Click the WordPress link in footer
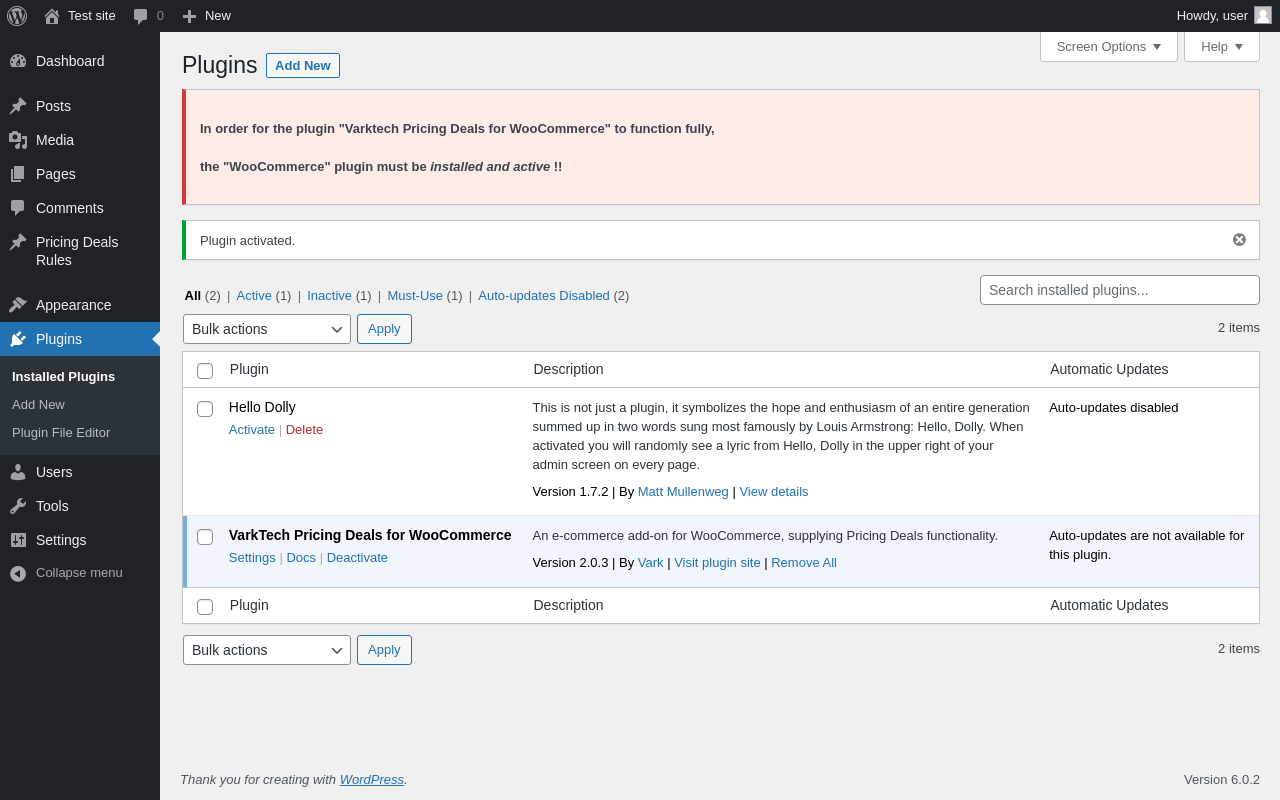1280x800 pixels. [x=372, y=780]
